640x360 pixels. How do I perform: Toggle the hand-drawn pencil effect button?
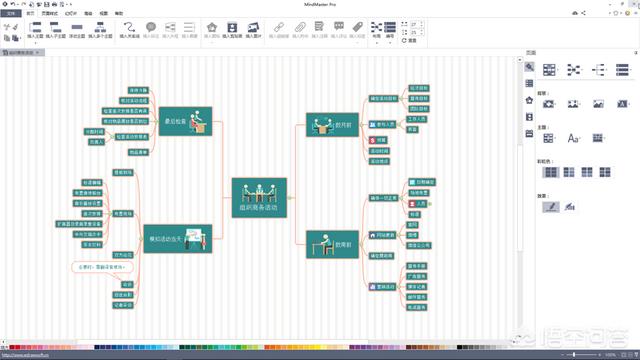pyautogui.click(x=551, y=207)
